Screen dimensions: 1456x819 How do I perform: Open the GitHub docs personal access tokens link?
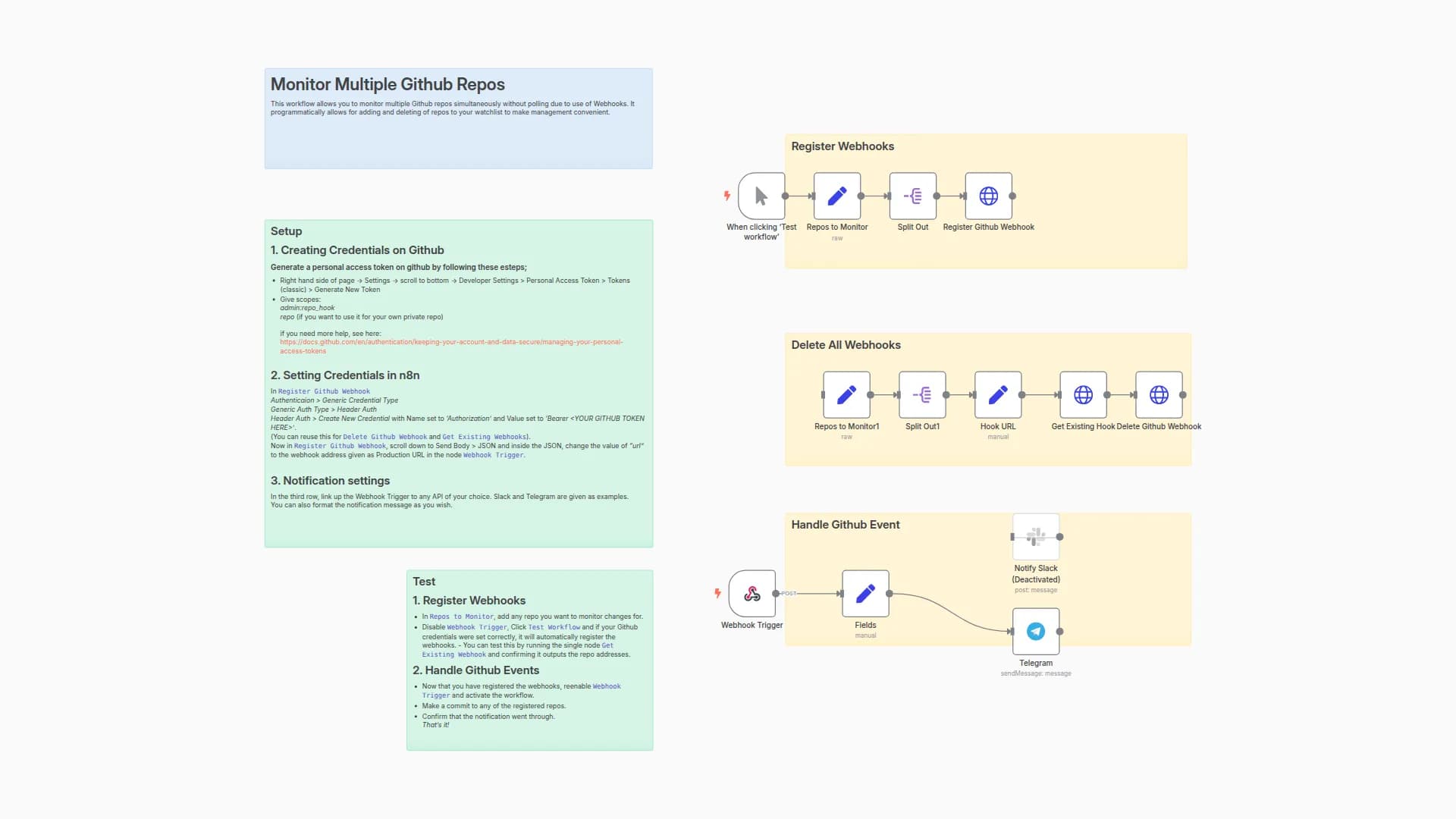451,347
